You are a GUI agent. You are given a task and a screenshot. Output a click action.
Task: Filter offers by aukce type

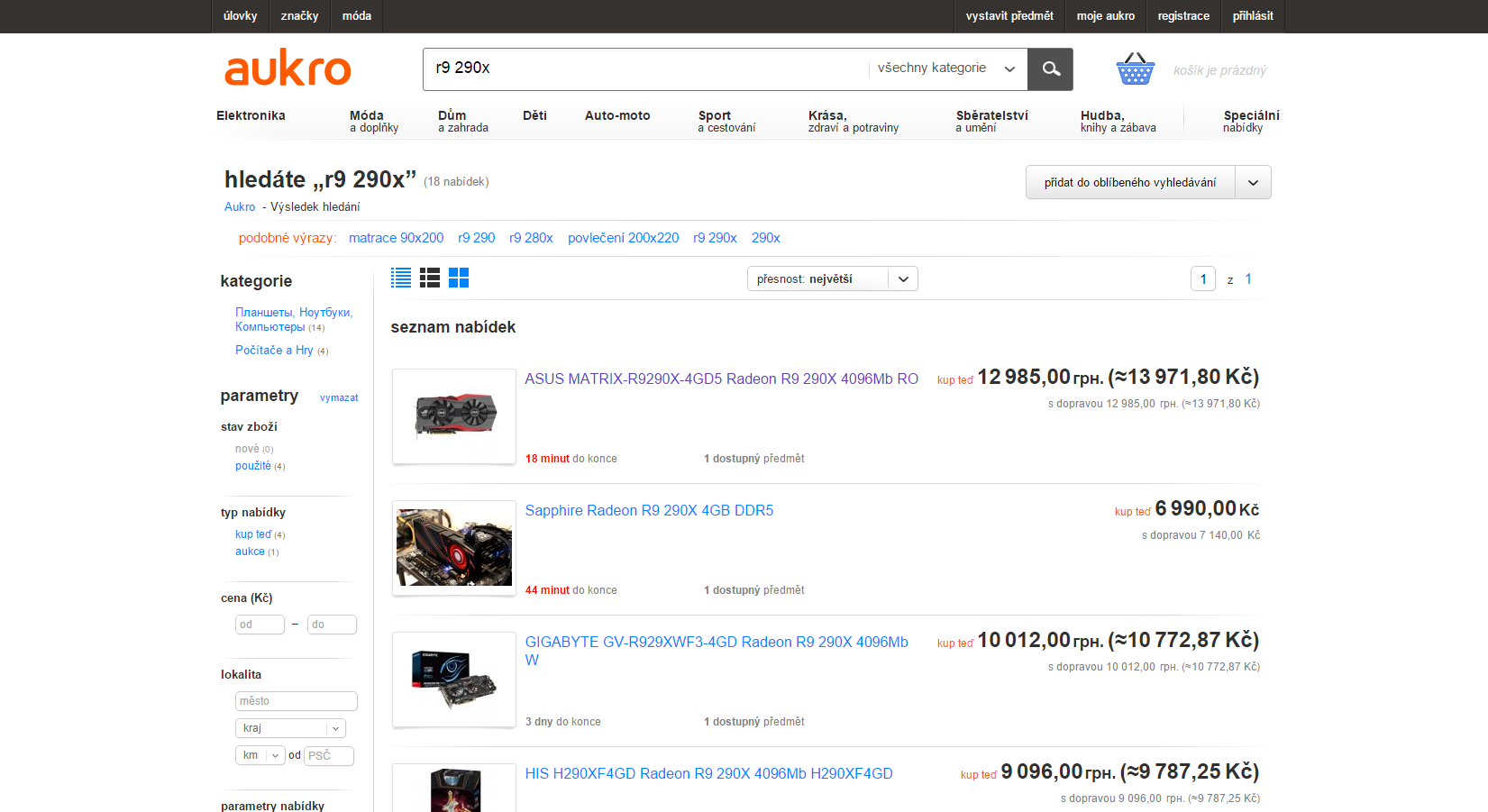click(250, 552)
